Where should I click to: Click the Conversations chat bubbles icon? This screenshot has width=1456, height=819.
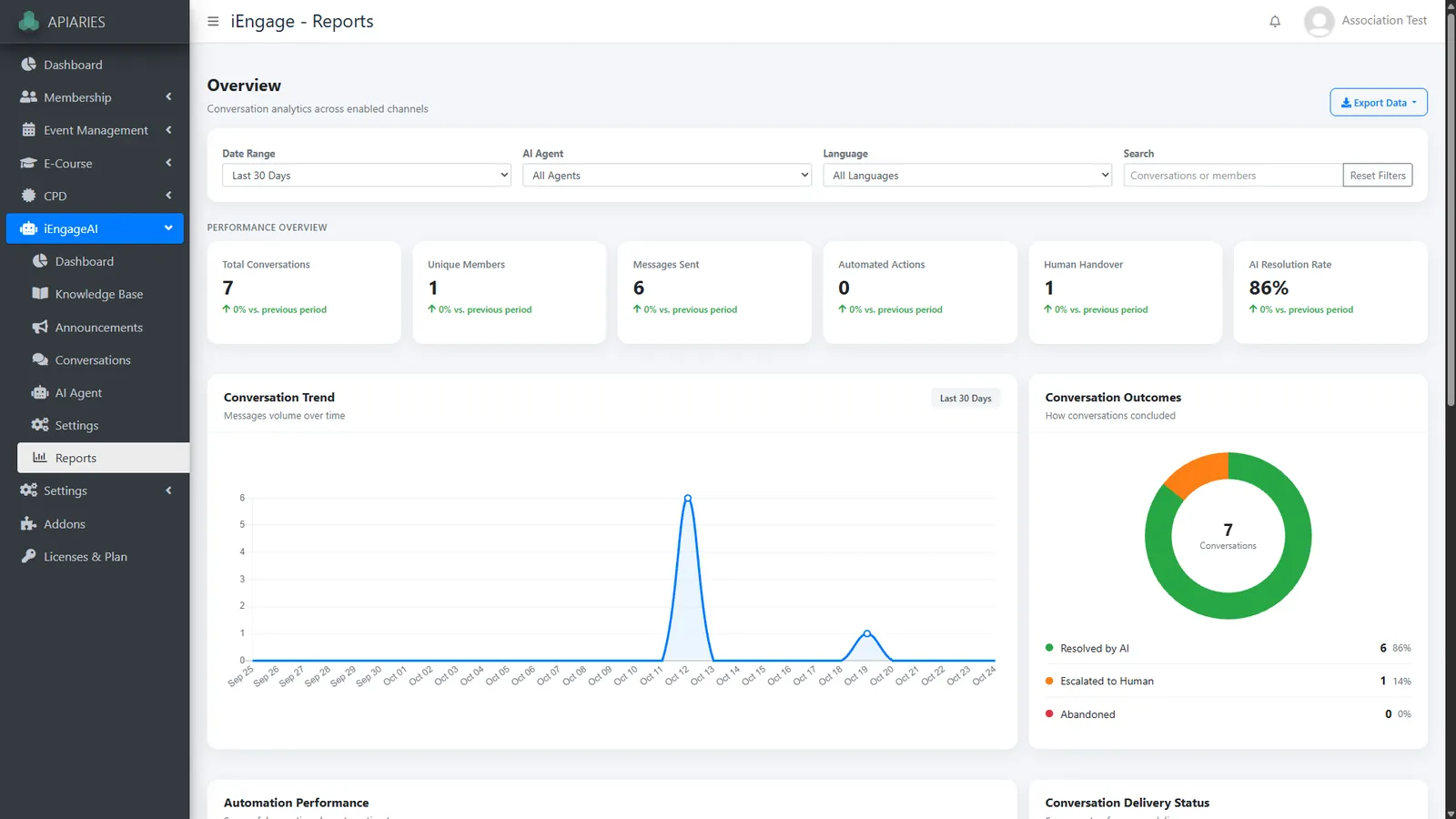point(40,359)
